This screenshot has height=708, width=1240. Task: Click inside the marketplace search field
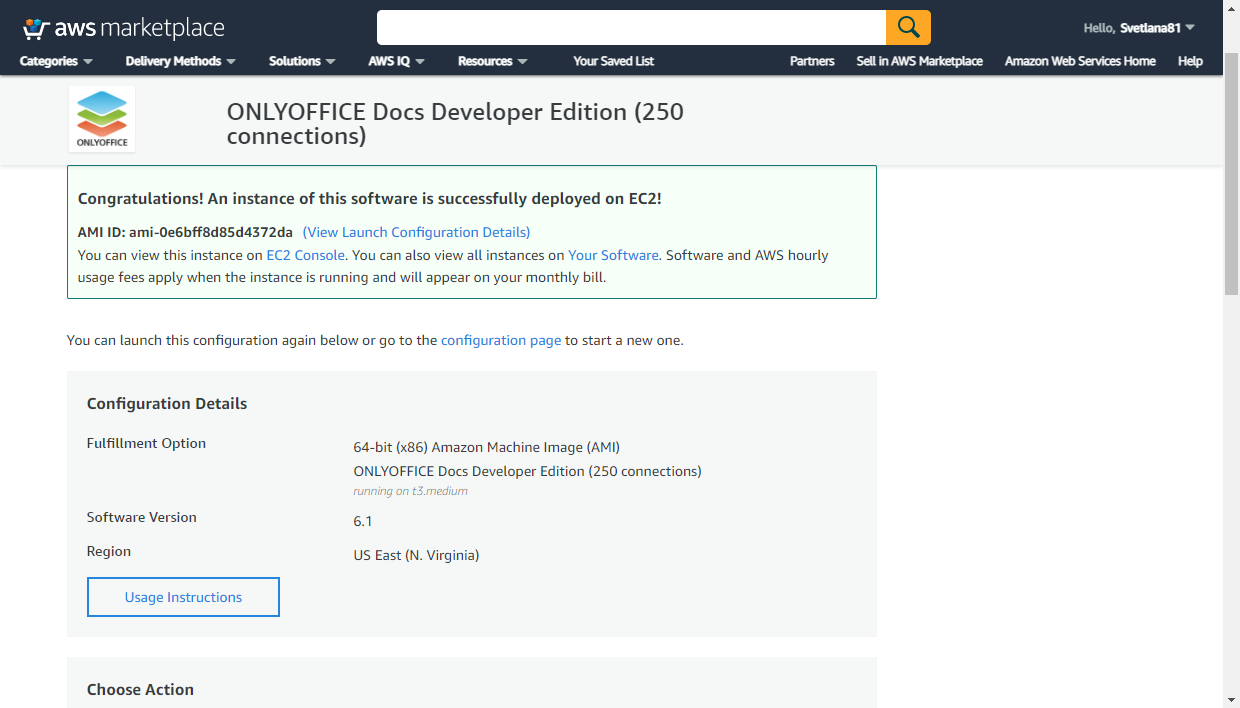630,27
